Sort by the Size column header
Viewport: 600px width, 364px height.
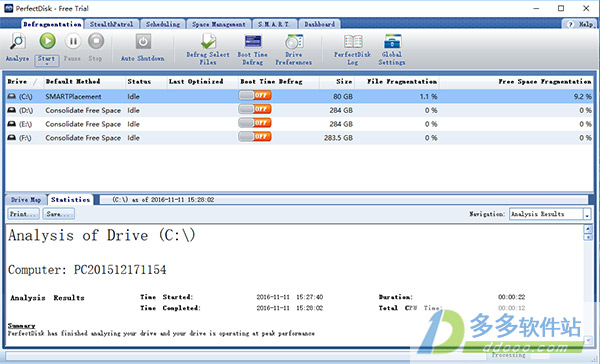point(337,82)
